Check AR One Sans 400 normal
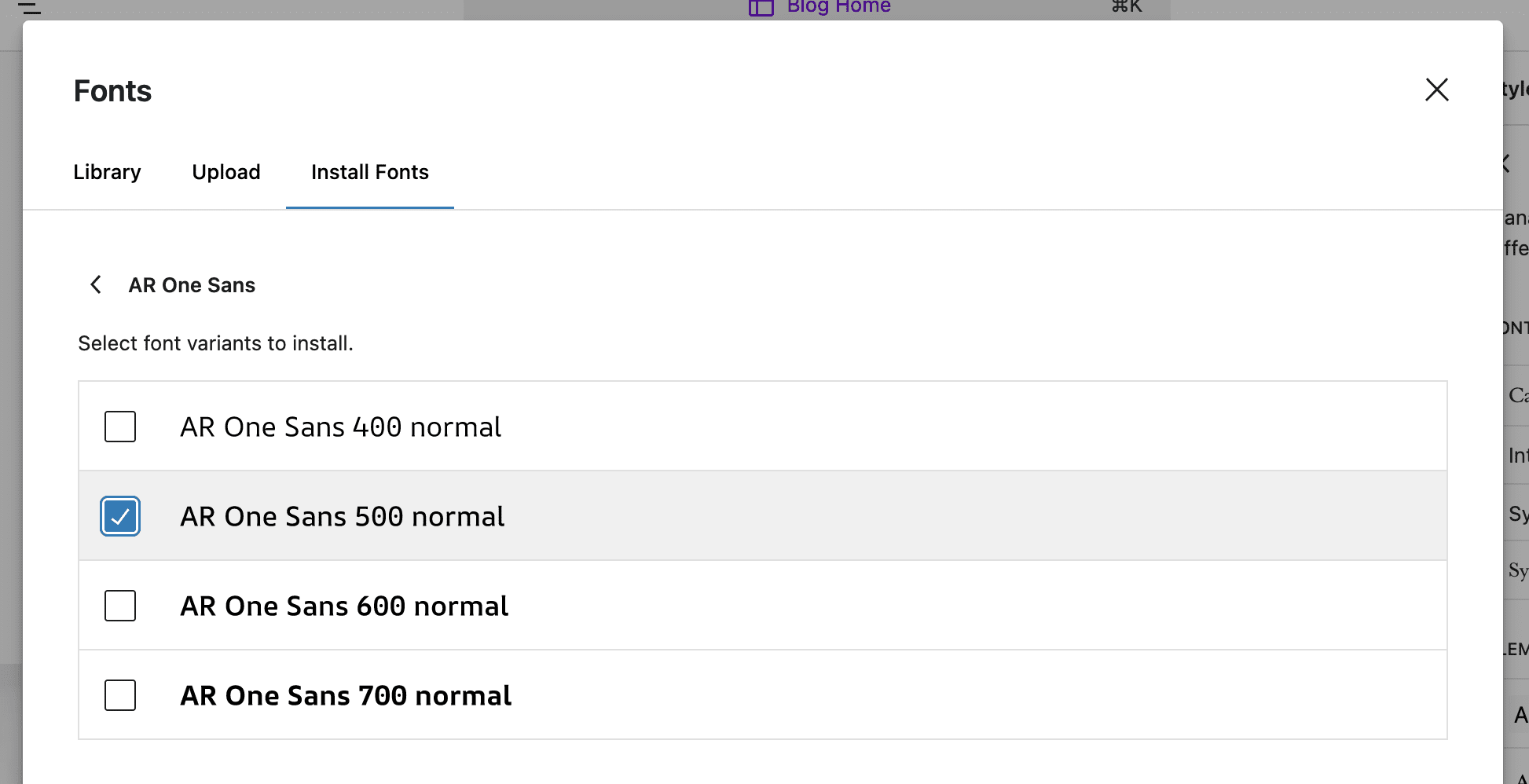 119,427
